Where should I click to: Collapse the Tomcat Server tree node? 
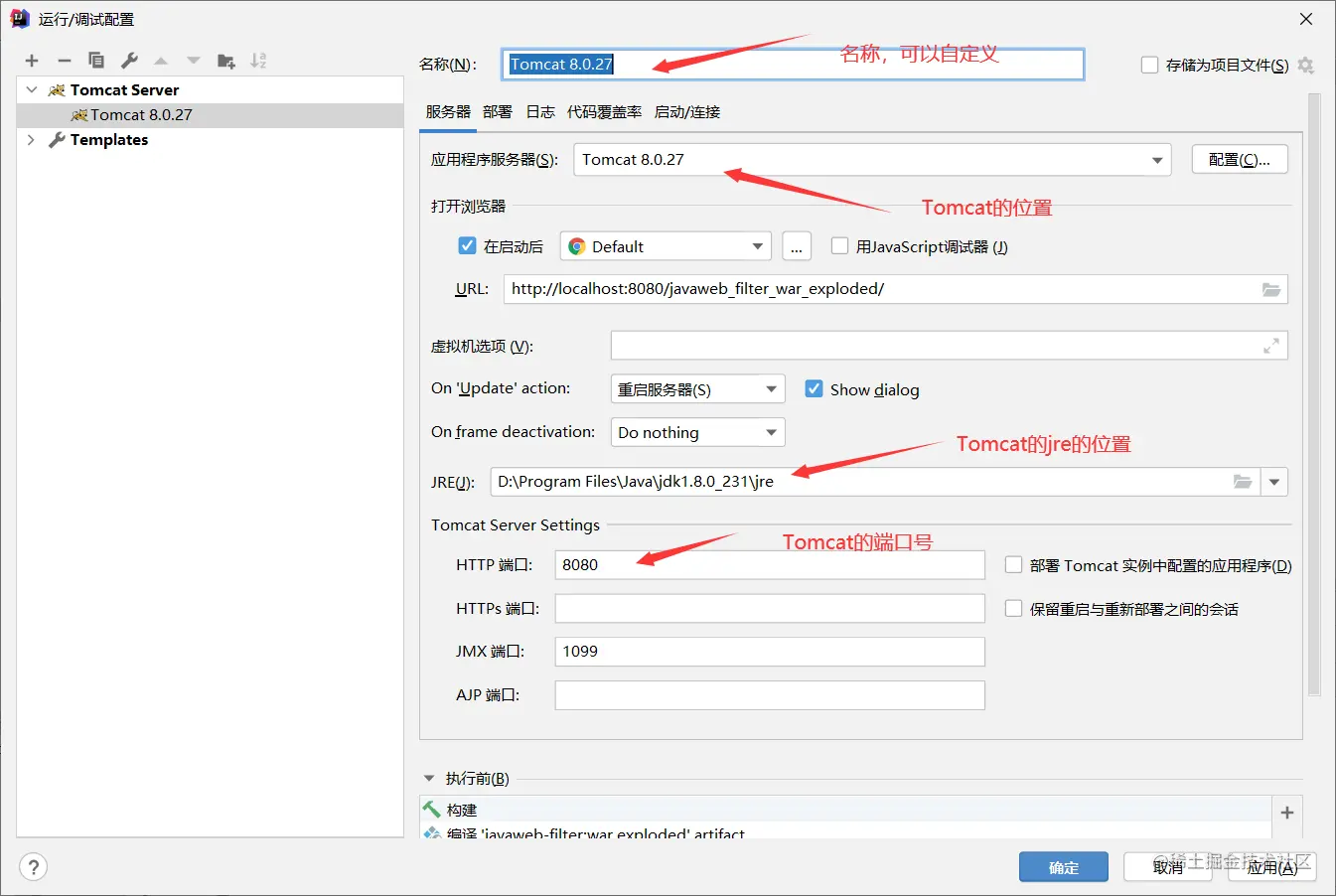32,89
